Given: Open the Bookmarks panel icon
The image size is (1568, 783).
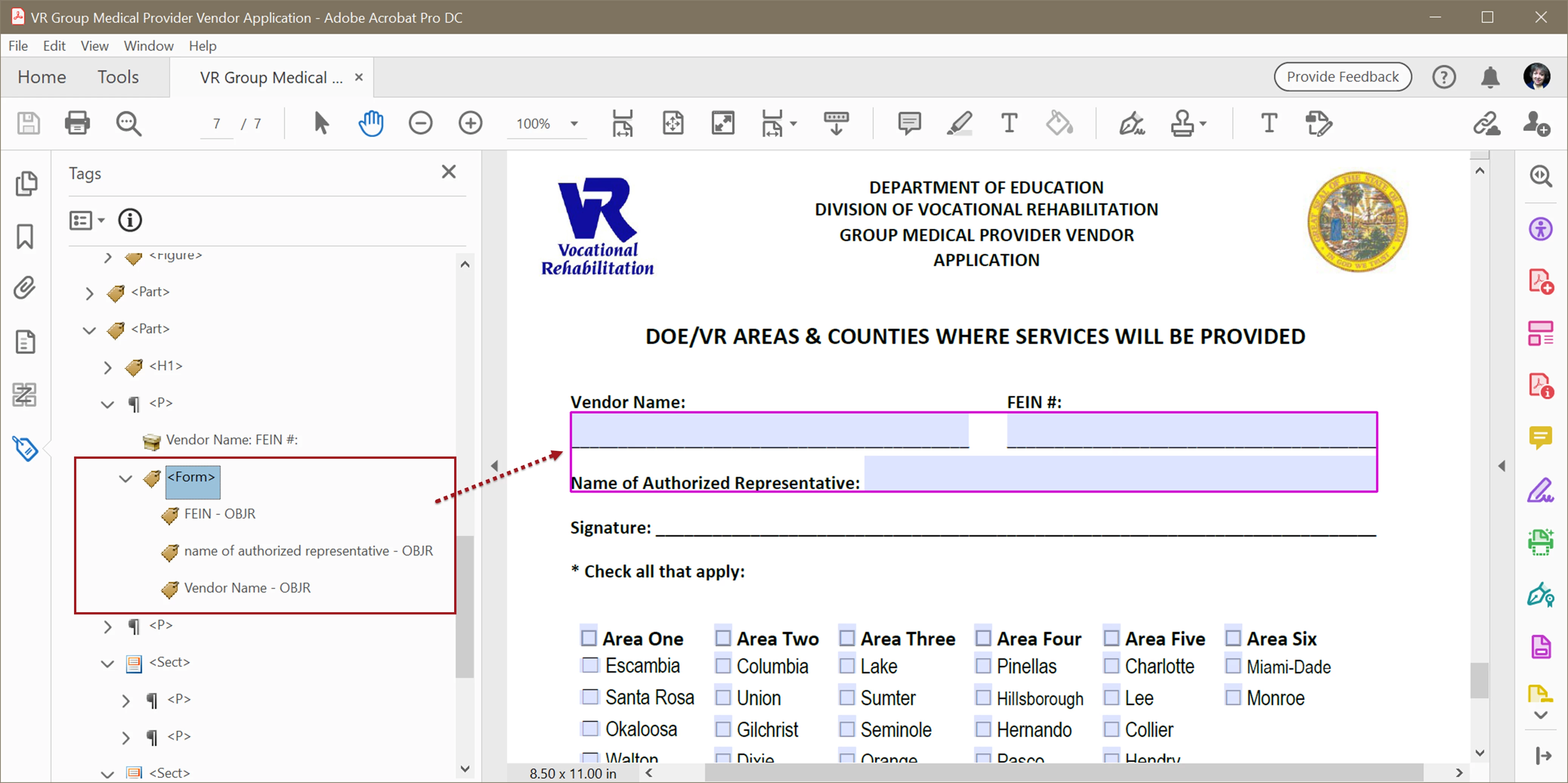Looking at the screenshot, I should (x=25, y=236).
